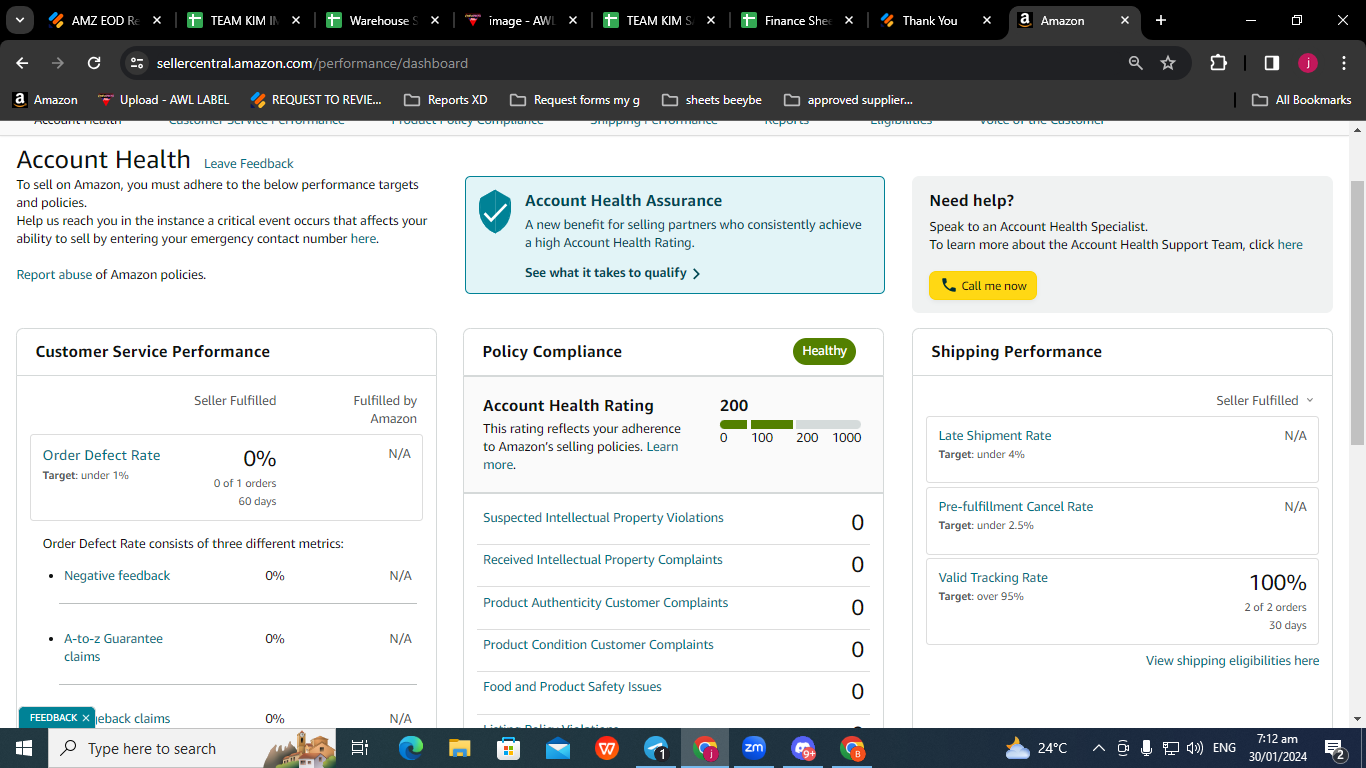Expand the Request forms my g folder

pyautogui.click(x=574, y=100)
